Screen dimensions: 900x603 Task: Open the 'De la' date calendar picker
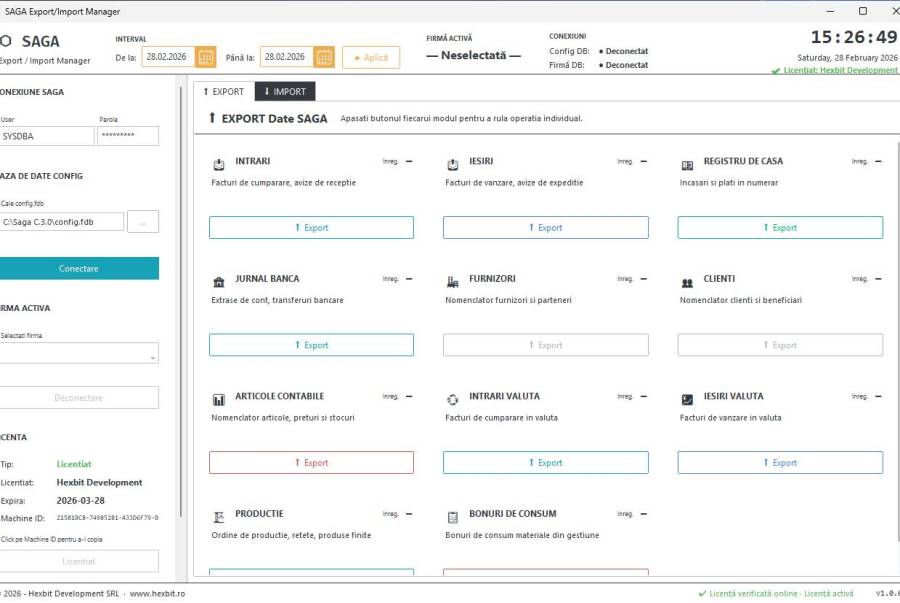[206, 57]
